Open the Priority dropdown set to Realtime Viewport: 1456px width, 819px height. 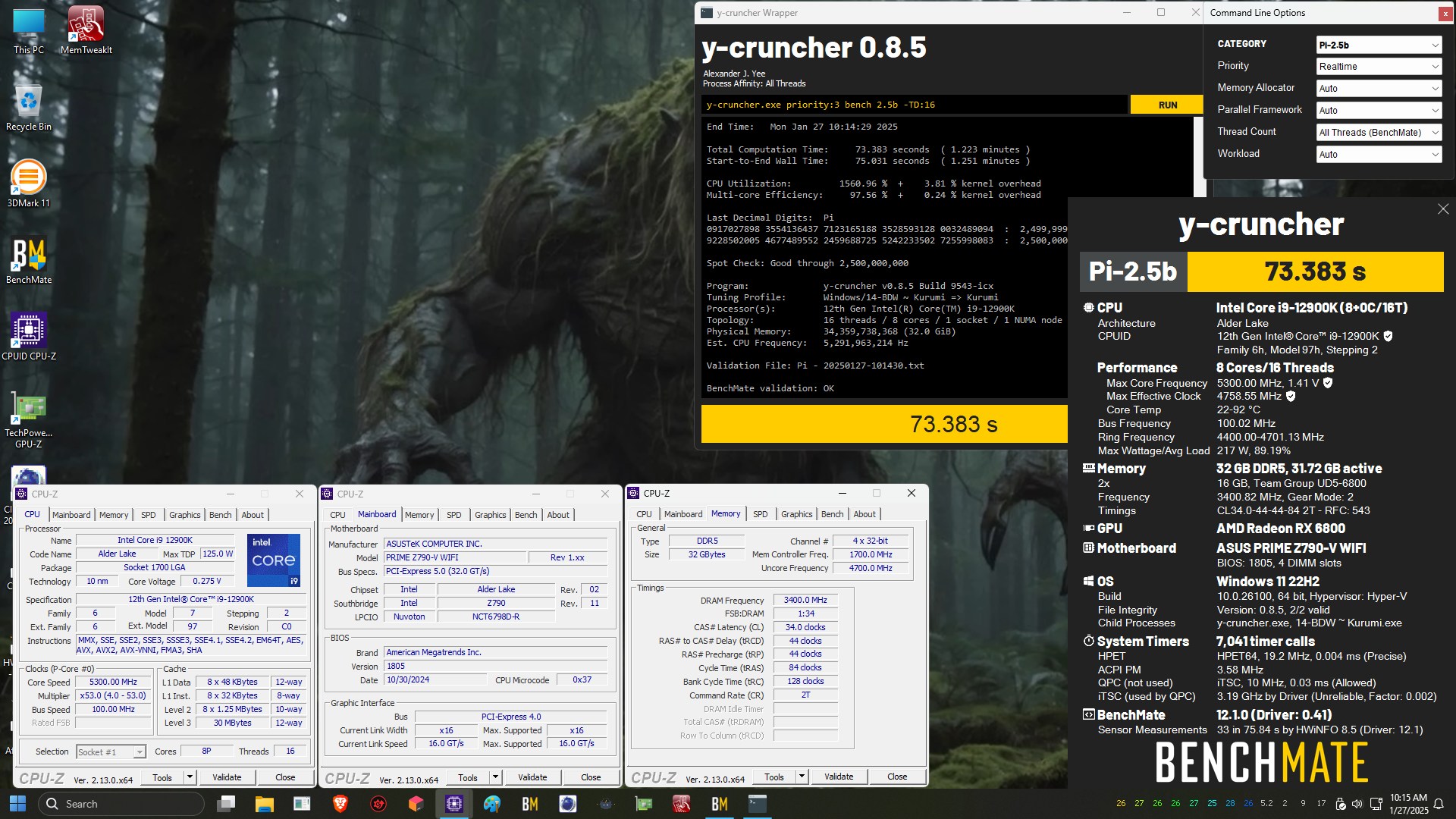1379,67
